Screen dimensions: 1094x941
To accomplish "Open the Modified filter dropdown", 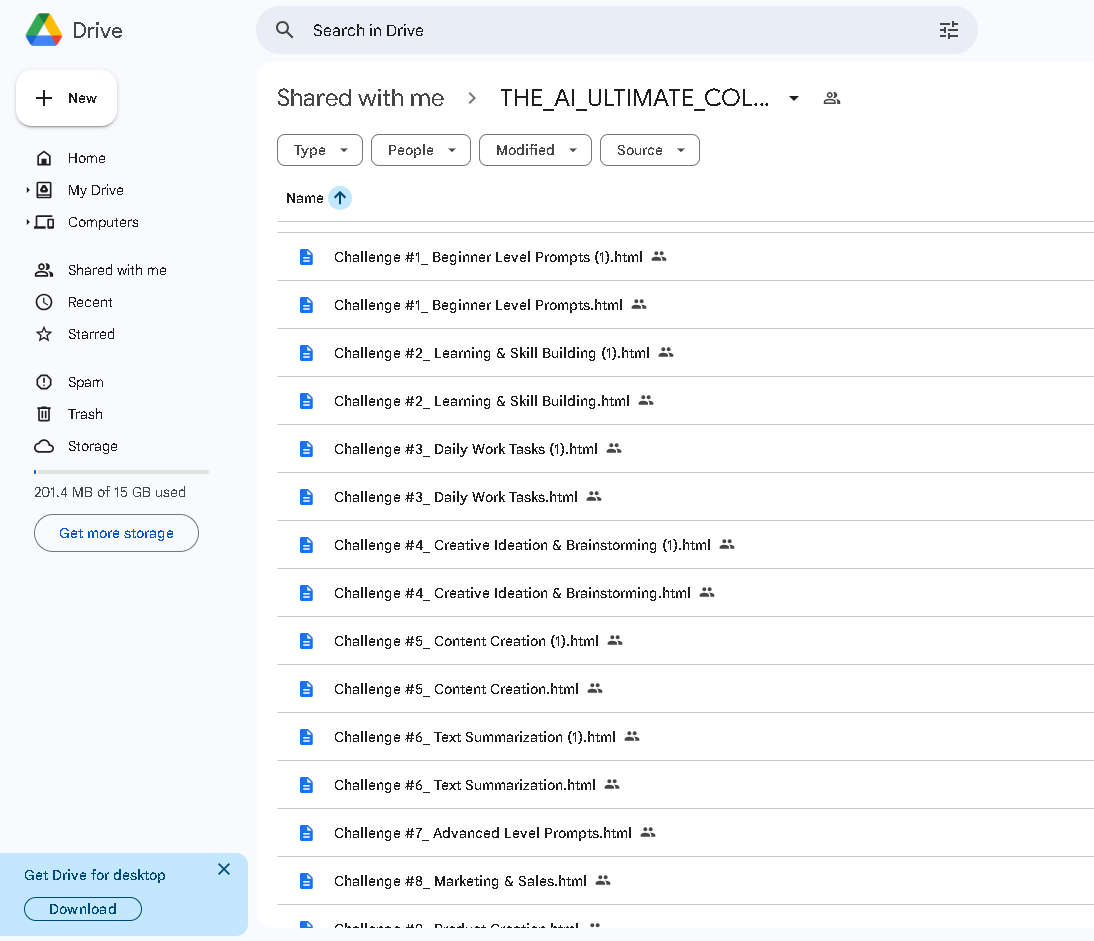I will (x=535, y=150).
